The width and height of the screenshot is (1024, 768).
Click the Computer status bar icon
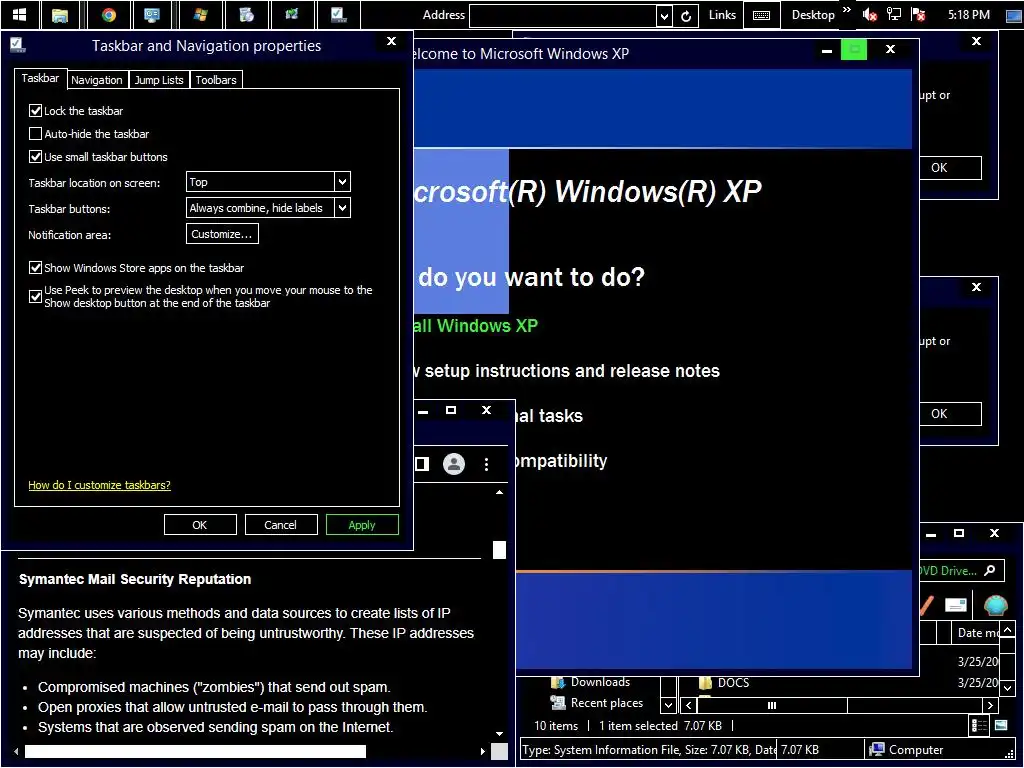877,749
